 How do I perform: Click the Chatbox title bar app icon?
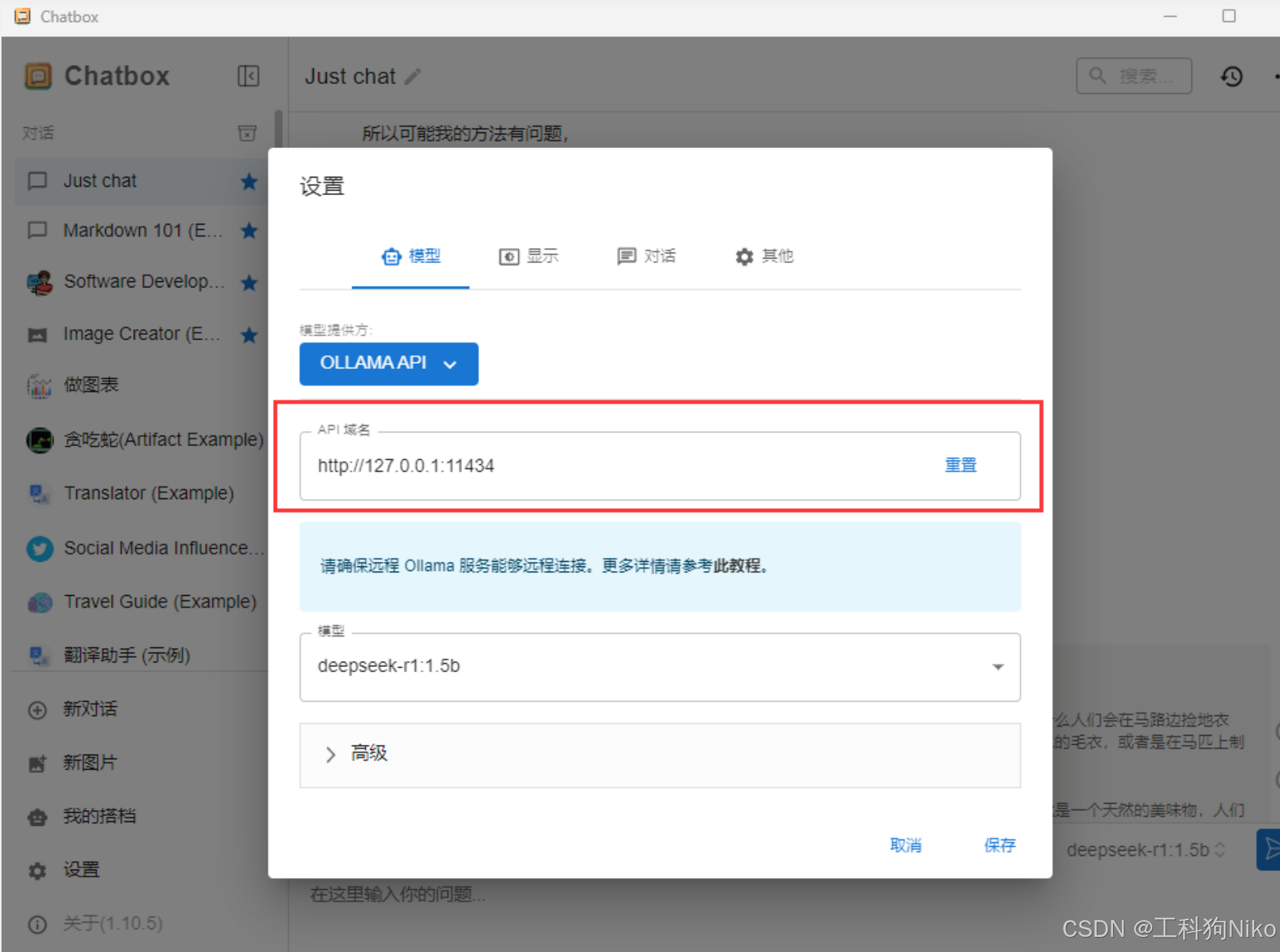point(23,16)
